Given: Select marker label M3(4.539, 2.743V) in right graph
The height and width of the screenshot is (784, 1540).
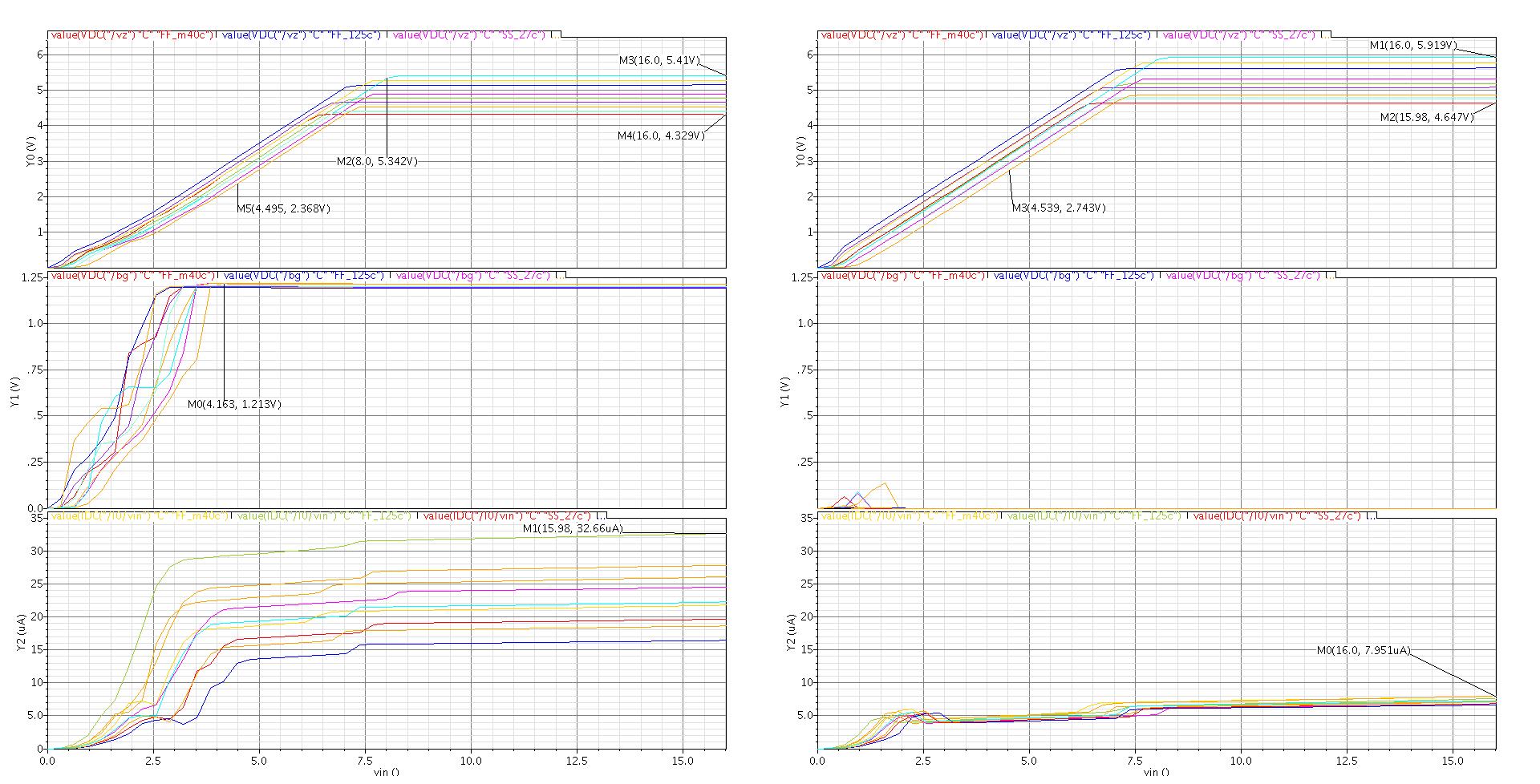Looking at the screenshot, I should point(1059,208).
